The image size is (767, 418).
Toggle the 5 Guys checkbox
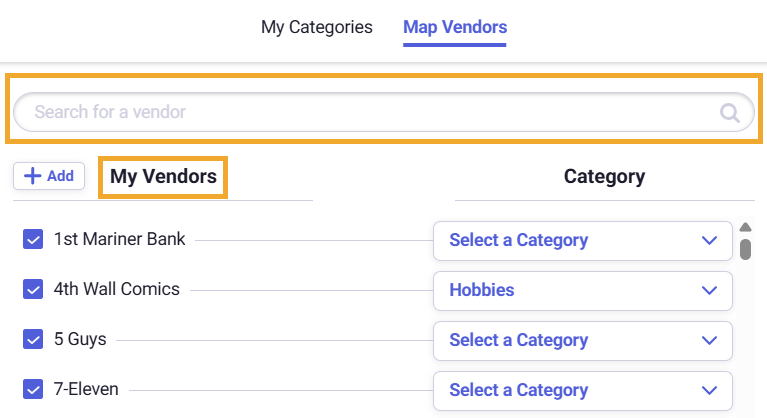coord(33,340)
